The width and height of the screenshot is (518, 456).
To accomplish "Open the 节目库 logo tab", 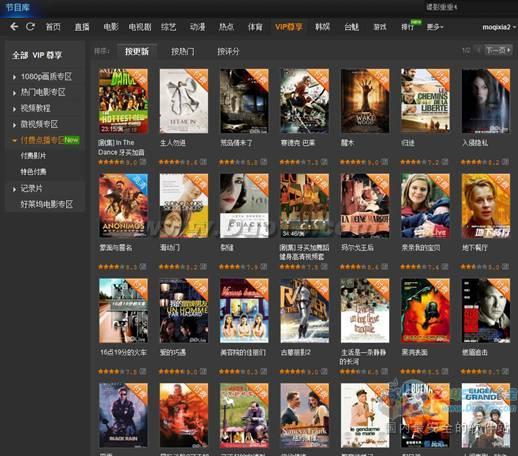I will [x=18, y=7].
